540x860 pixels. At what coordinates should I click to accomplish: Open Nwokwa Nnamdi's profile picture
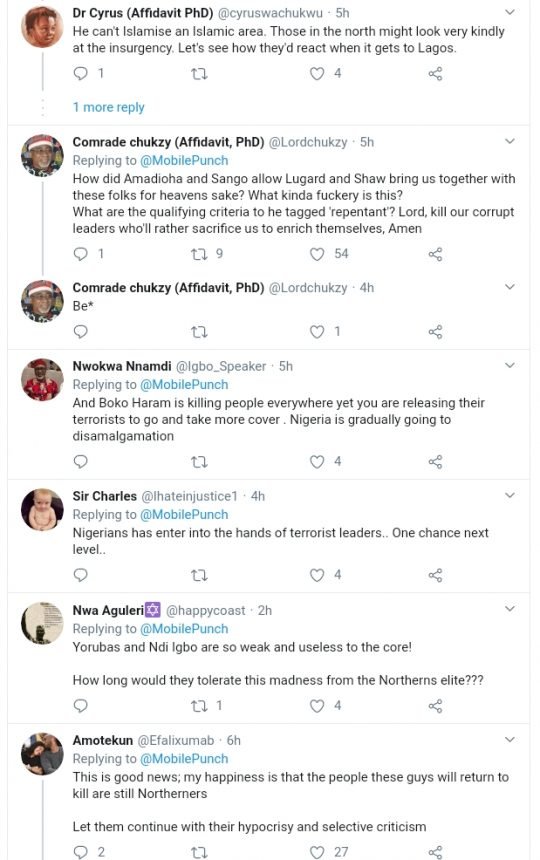42,380
